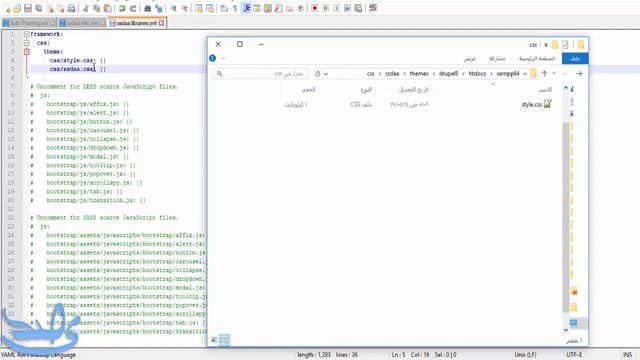This screenshot has width=640, height=360.
Task: Click xampp64 in the address breadcrumb
Action: pos(508,73)
